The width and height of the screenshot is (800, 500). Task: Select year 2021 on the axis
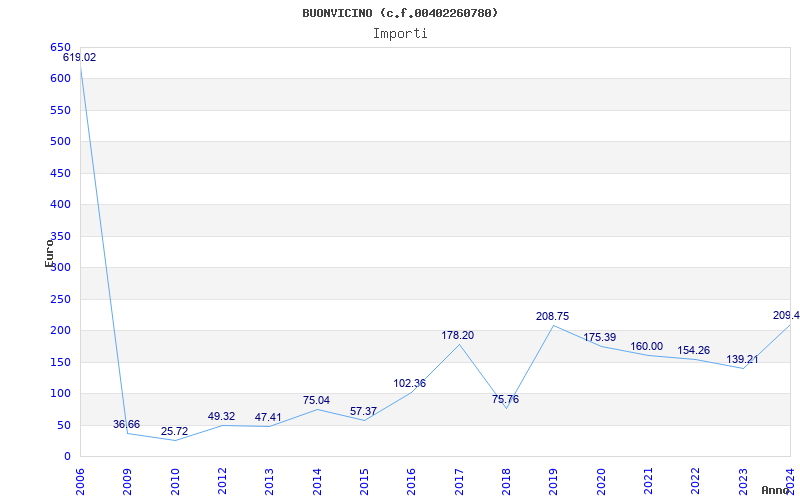pyautogui.click(x=648, y=482)
